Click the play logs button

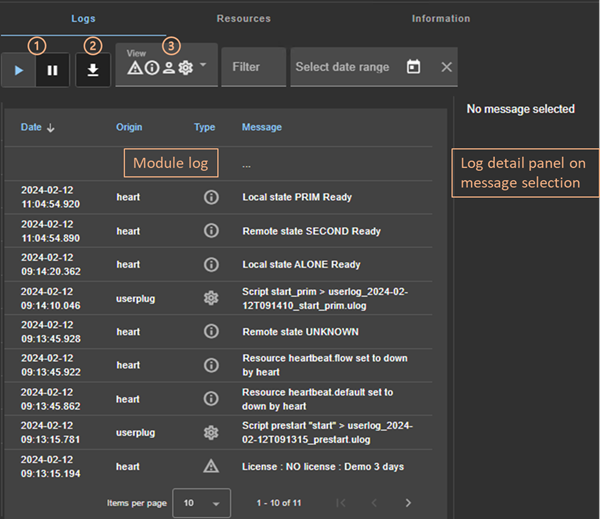[x=19, y=71]
